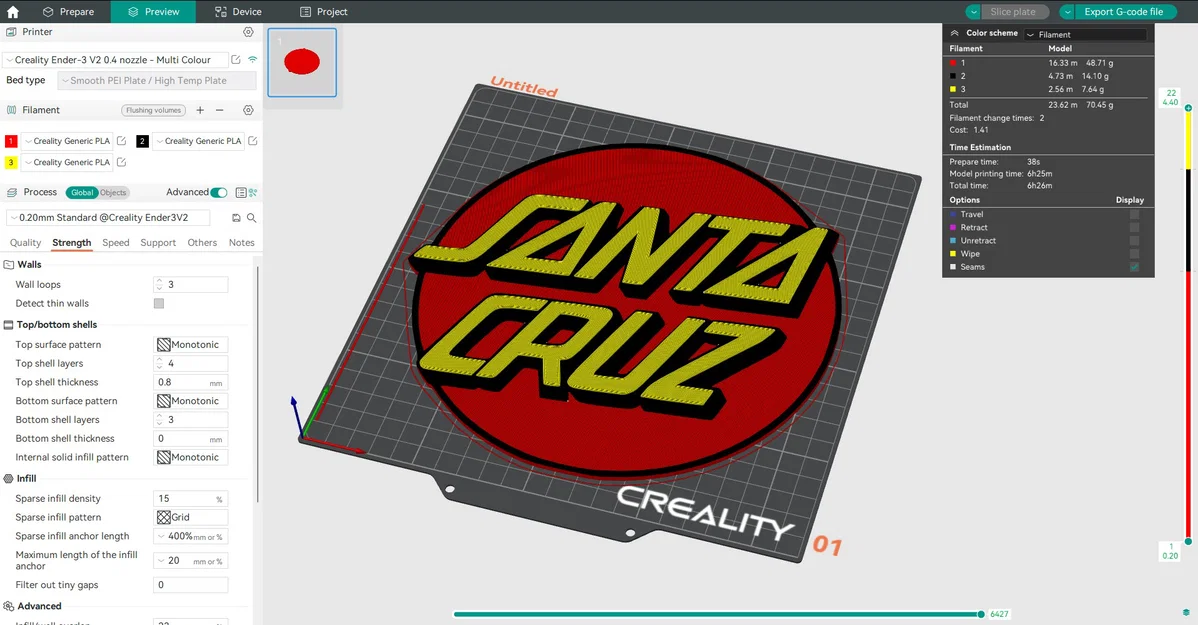
Task: Click the add-layer plus on vertical slider
Action: (x=1188, y=108)
